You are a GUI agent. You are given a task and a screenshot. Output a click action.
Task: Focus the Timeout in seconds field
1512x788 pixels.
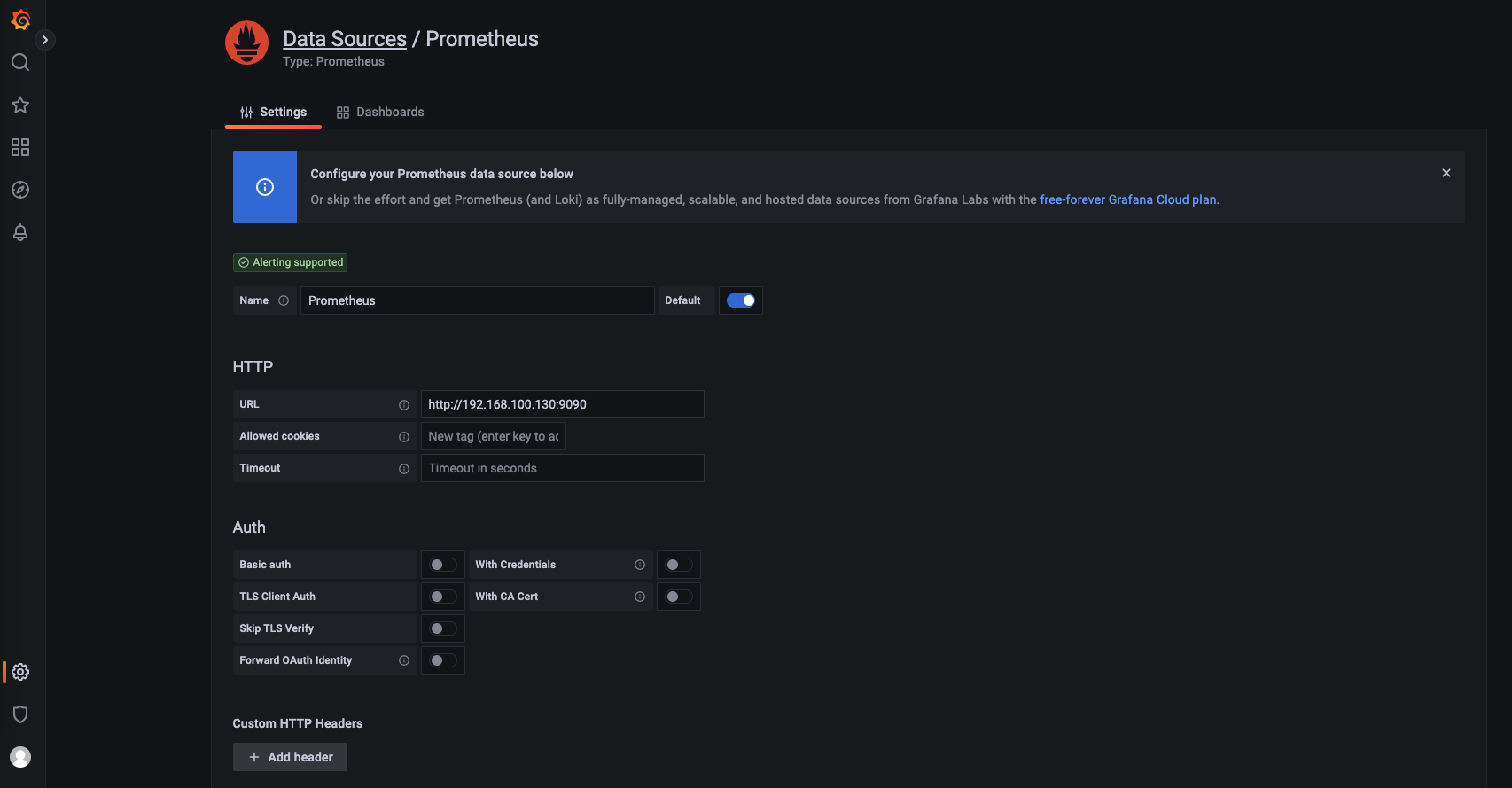[563, 468]
